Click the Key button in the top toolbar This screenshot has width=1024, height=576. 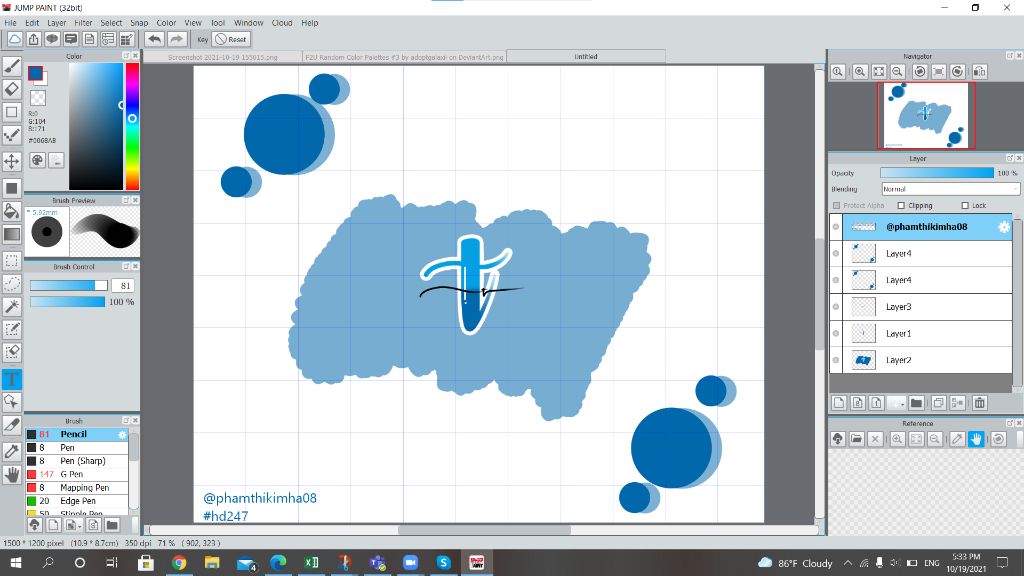(x=202, y=39)
